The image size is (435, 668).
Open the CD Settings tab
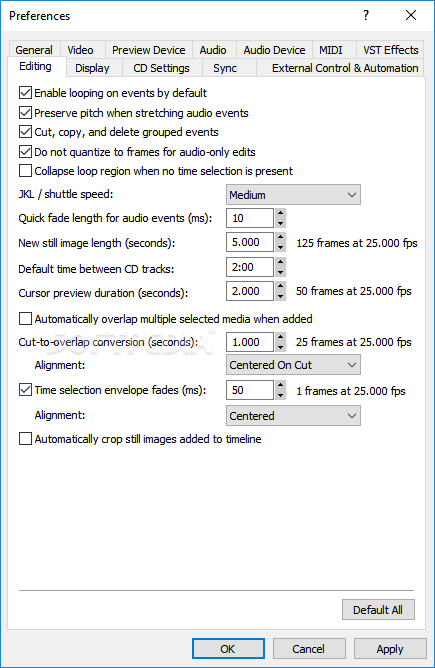tap(161, 68)
